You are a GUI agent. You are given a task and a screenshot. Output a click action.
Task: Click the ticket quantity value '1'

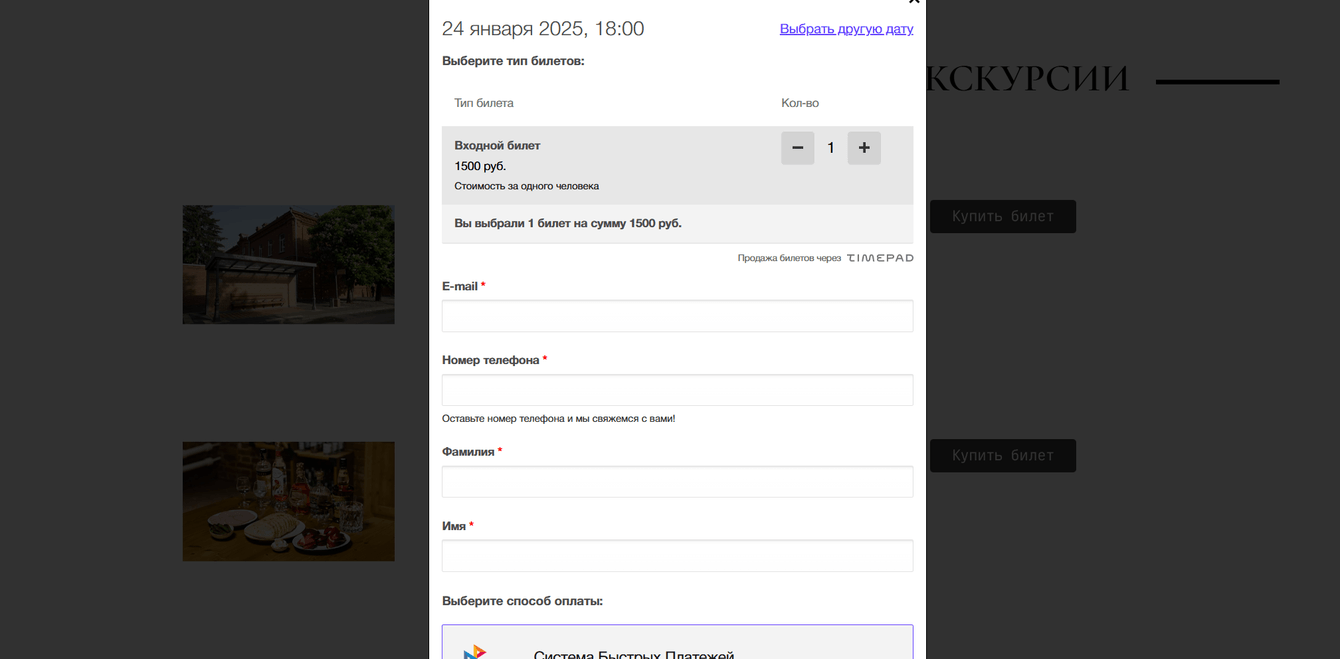(830, 148)
